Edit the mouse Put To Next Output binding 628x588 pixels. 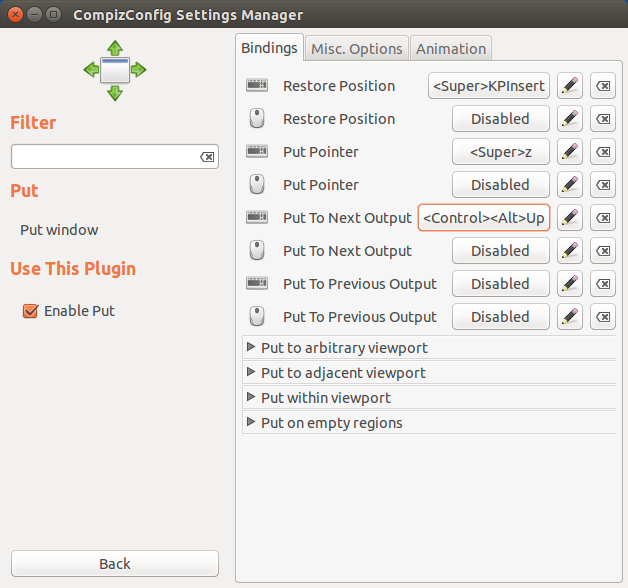(x=570, y=251)
